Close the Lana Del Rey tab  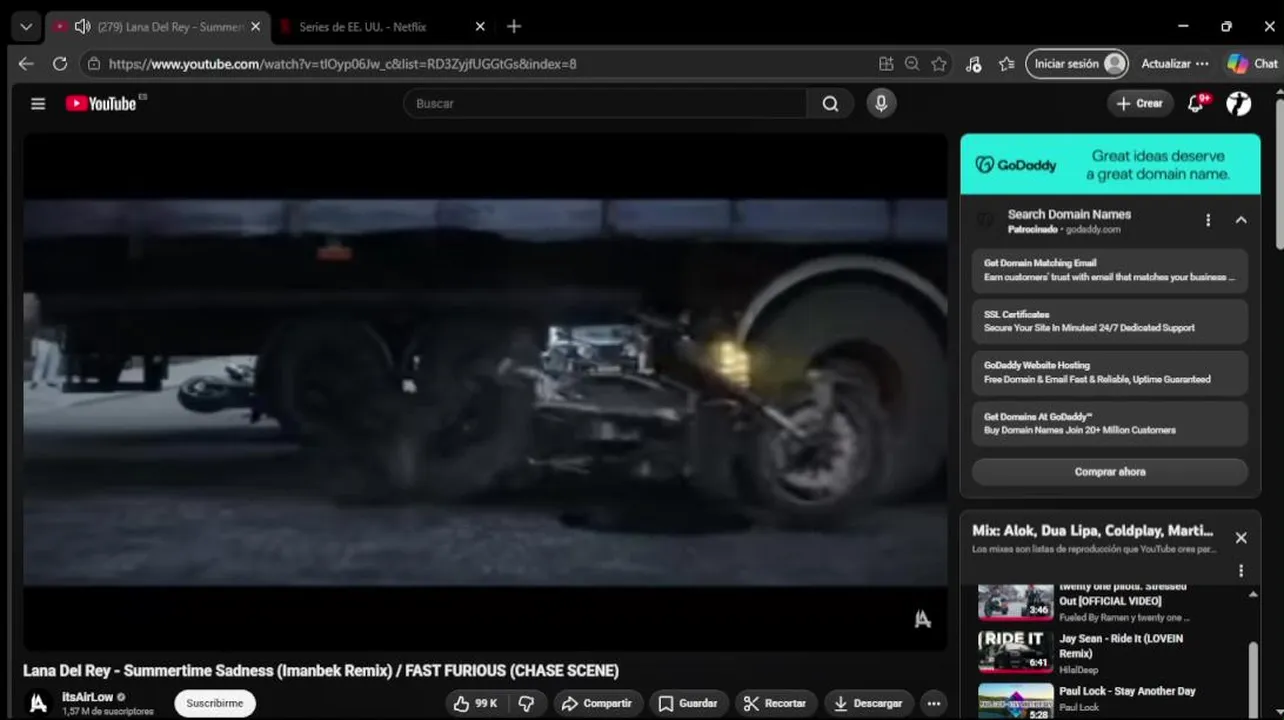point(256,27)
